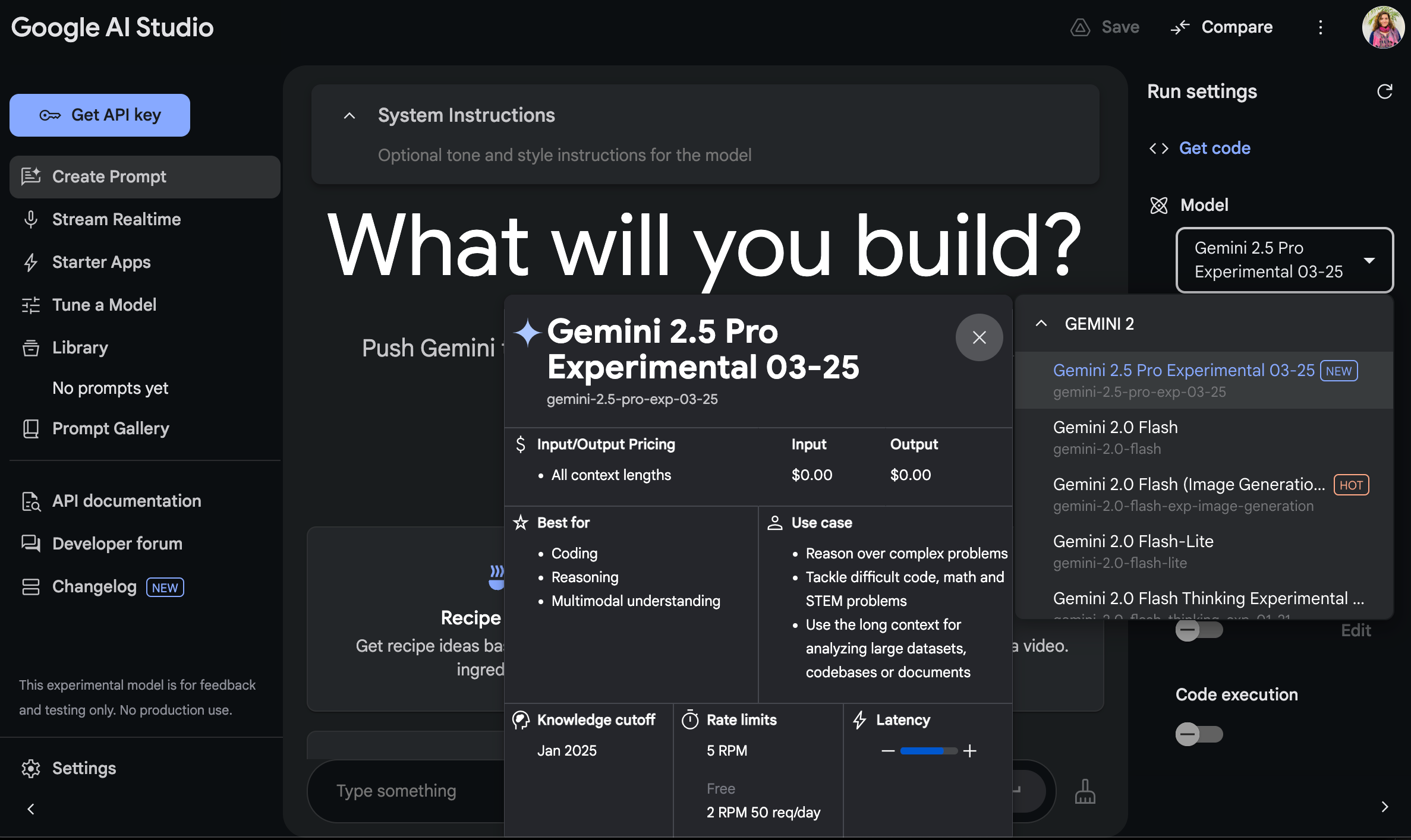The height and width of the screenshot is (840, 1411).
Task: Close the model info popup
Action: tap(979, 337)
